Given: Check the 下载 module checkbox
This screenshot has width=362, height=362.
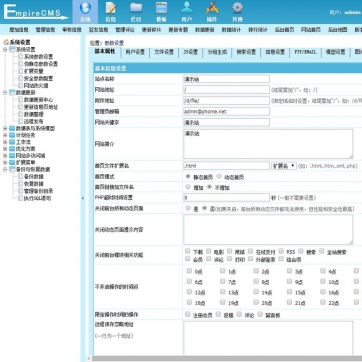Looking at the screenshot, I should tap(188, 251).
